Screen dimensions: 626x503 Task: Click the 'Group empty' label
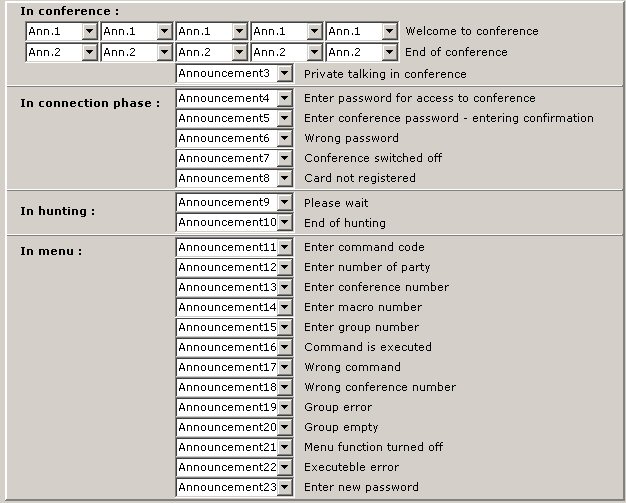(x=341, y=427)
